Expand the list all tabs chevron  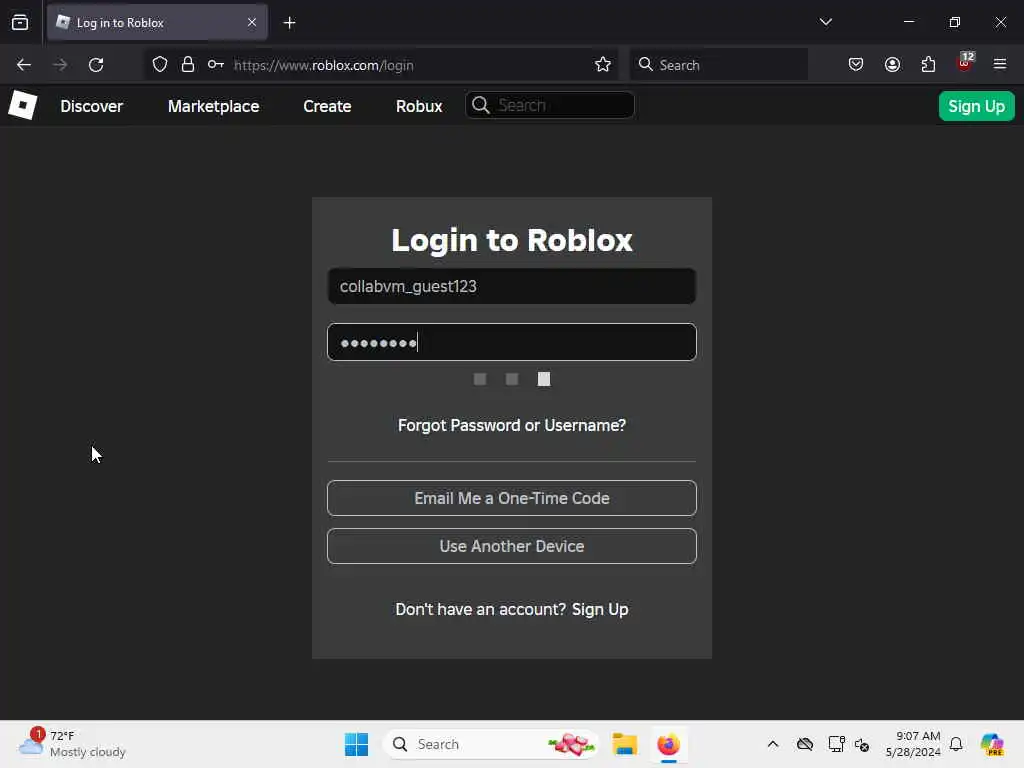(x=825, y=22)
